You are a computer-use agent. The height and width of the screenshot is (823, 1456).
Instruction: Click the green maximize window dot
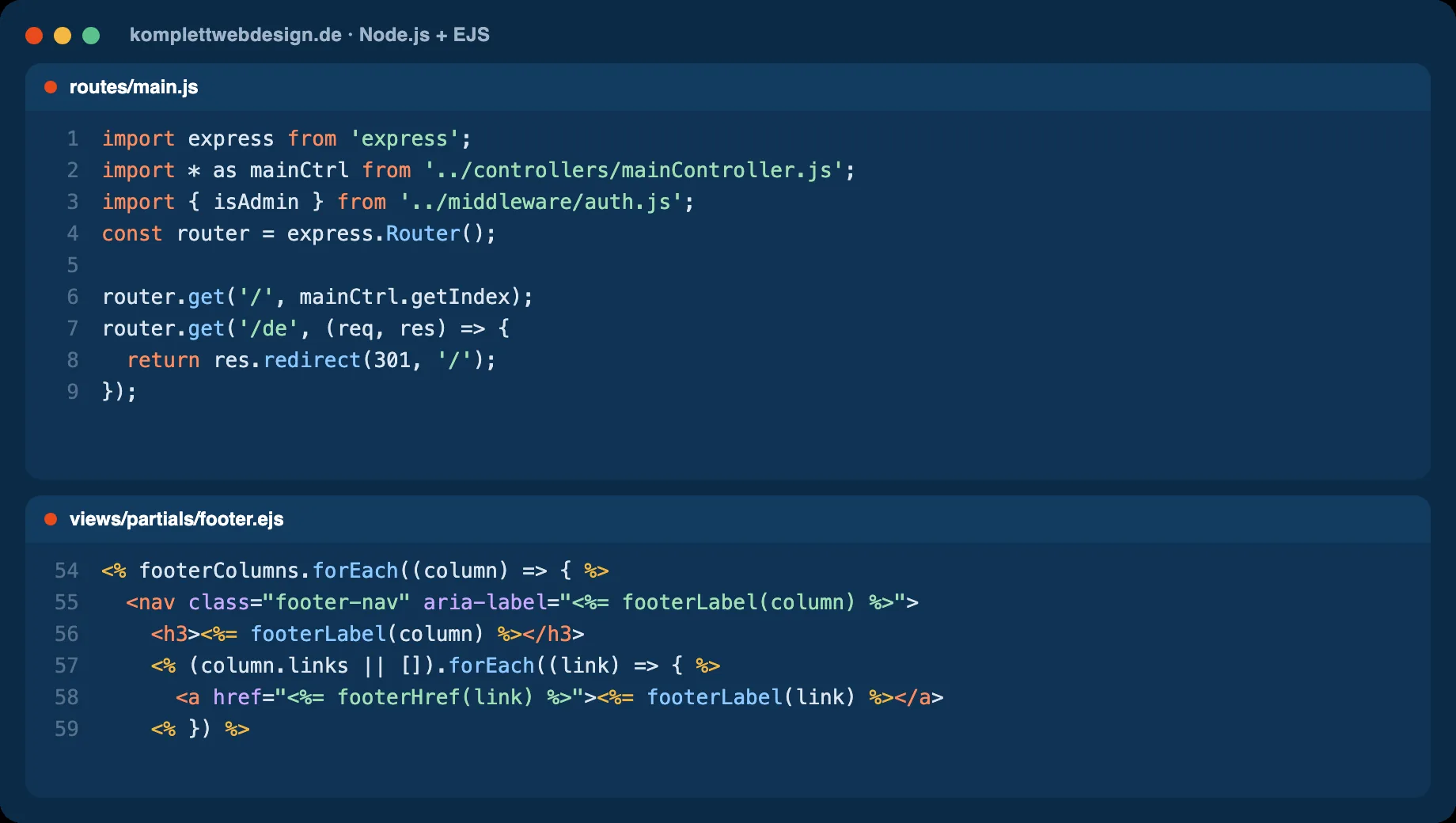click(x=91, y=36)
